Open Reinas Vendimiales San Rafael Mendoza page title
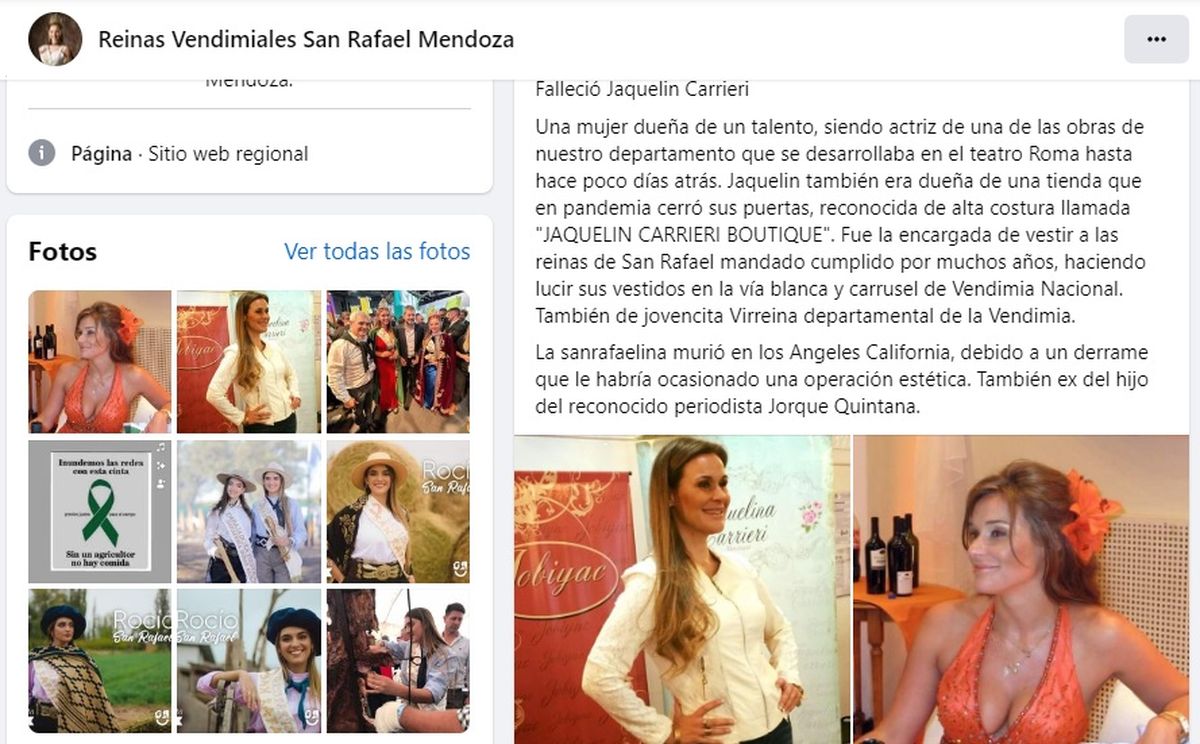Viewport: 1200px width, 744px height. (306, 39)
